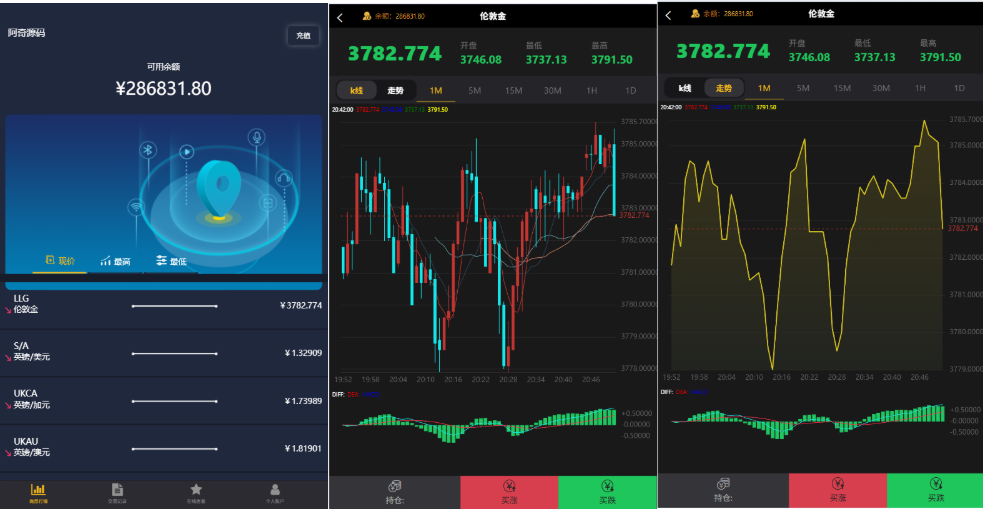Open the UKAU 英镑/澳元 row

click(164, 448)
